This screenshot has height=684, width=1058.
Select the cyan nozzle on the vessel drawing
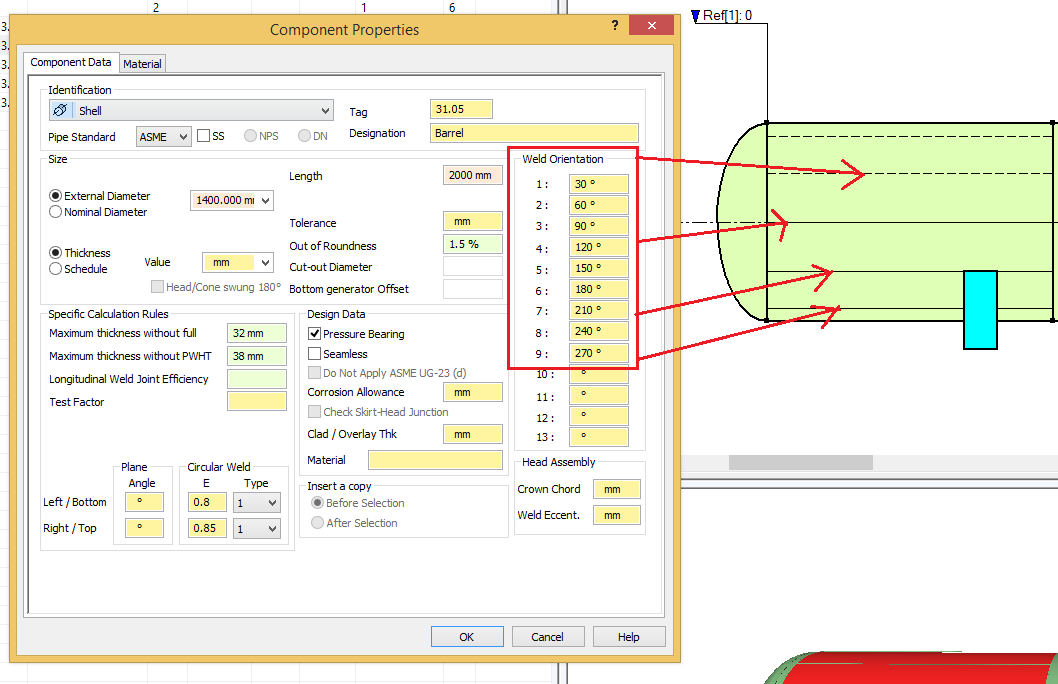pos(980,310)
